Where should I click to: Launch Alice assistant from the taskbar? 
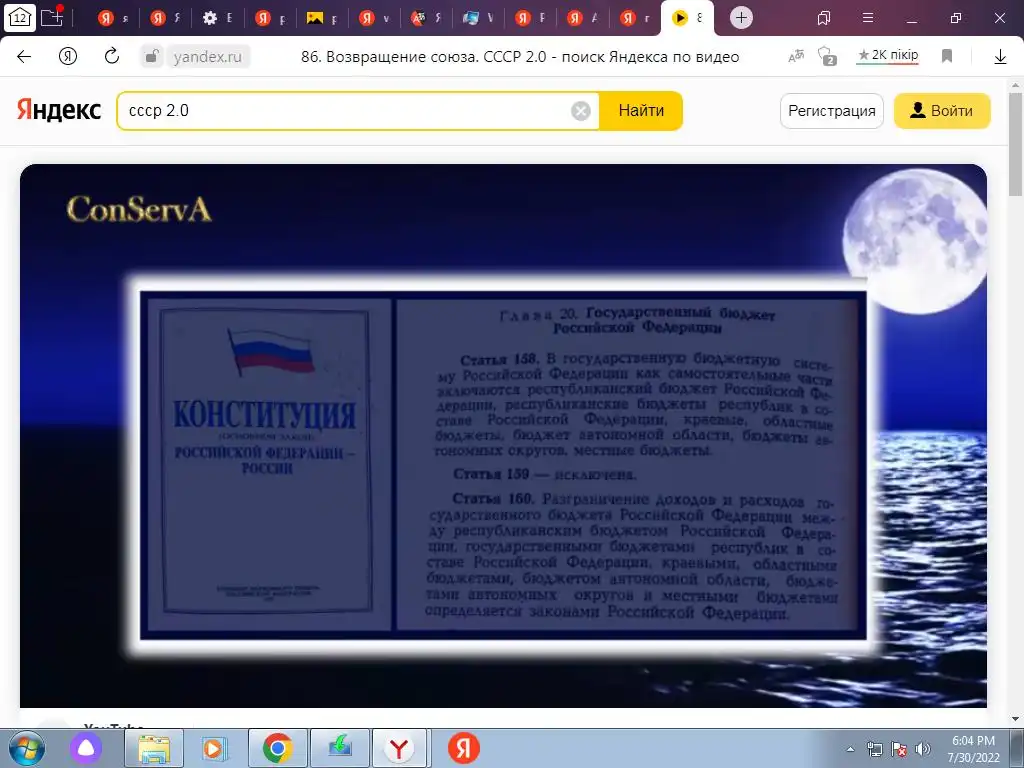click(x=86, y=748)
